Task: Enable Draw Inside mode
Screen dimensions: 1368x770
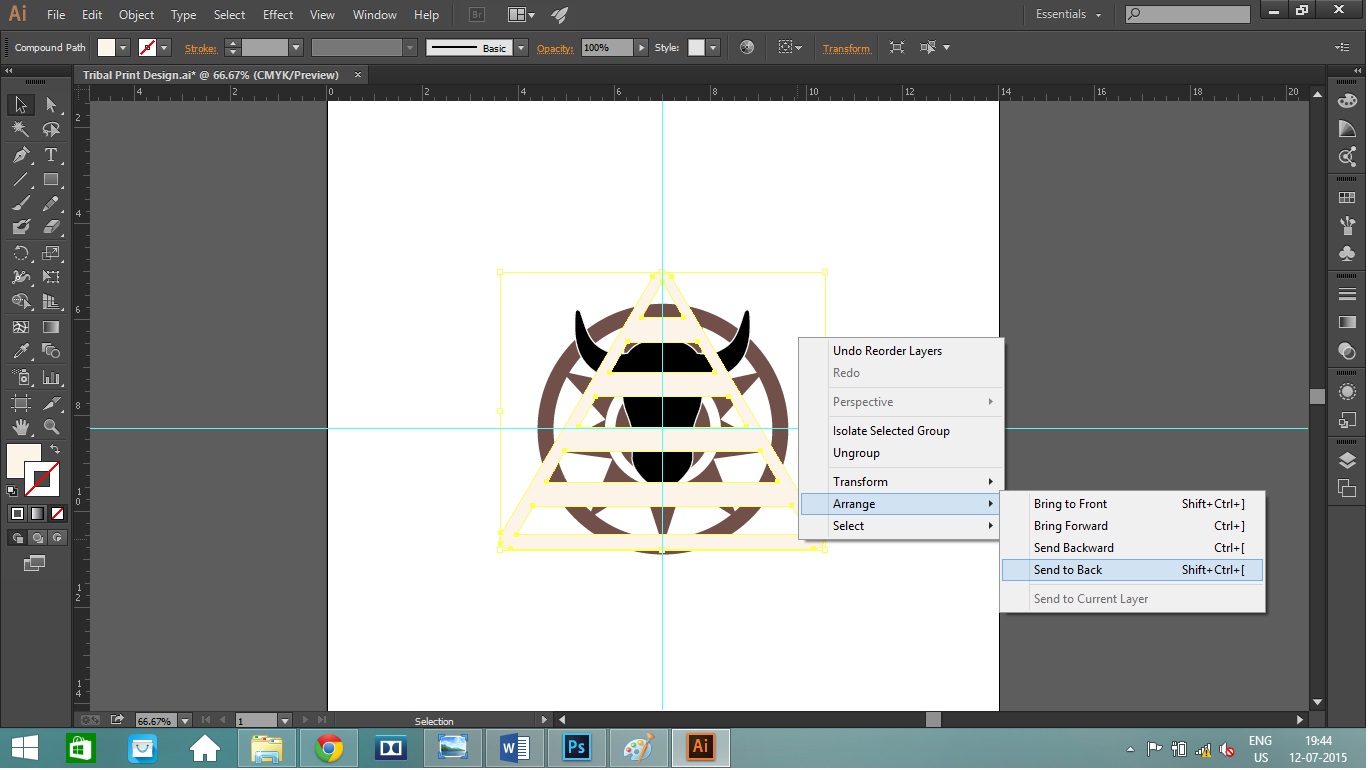Action: tap(57, 537)
